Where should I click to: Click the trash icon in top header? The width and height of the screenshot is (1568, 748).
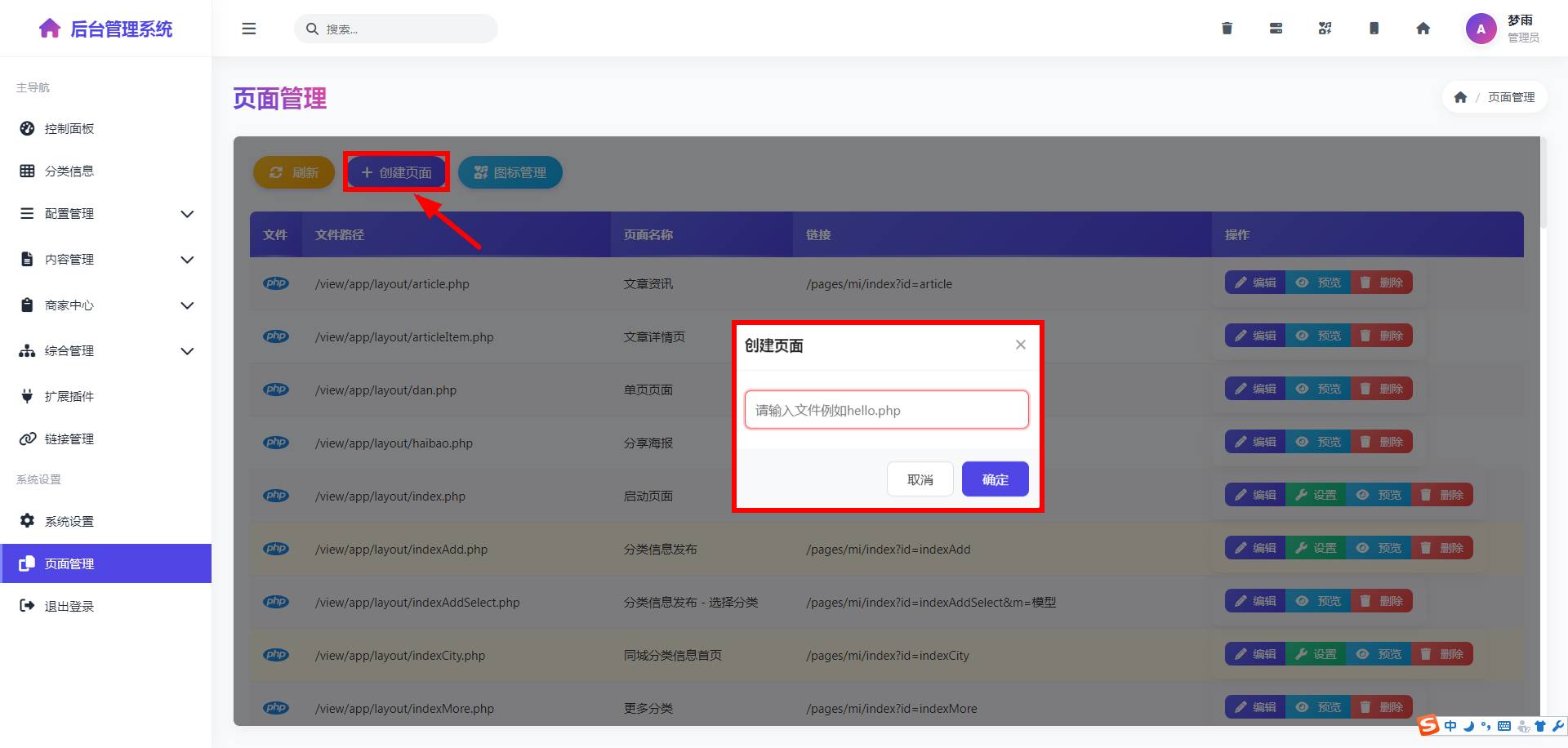pyautogui.click(x=1227, y=29)
